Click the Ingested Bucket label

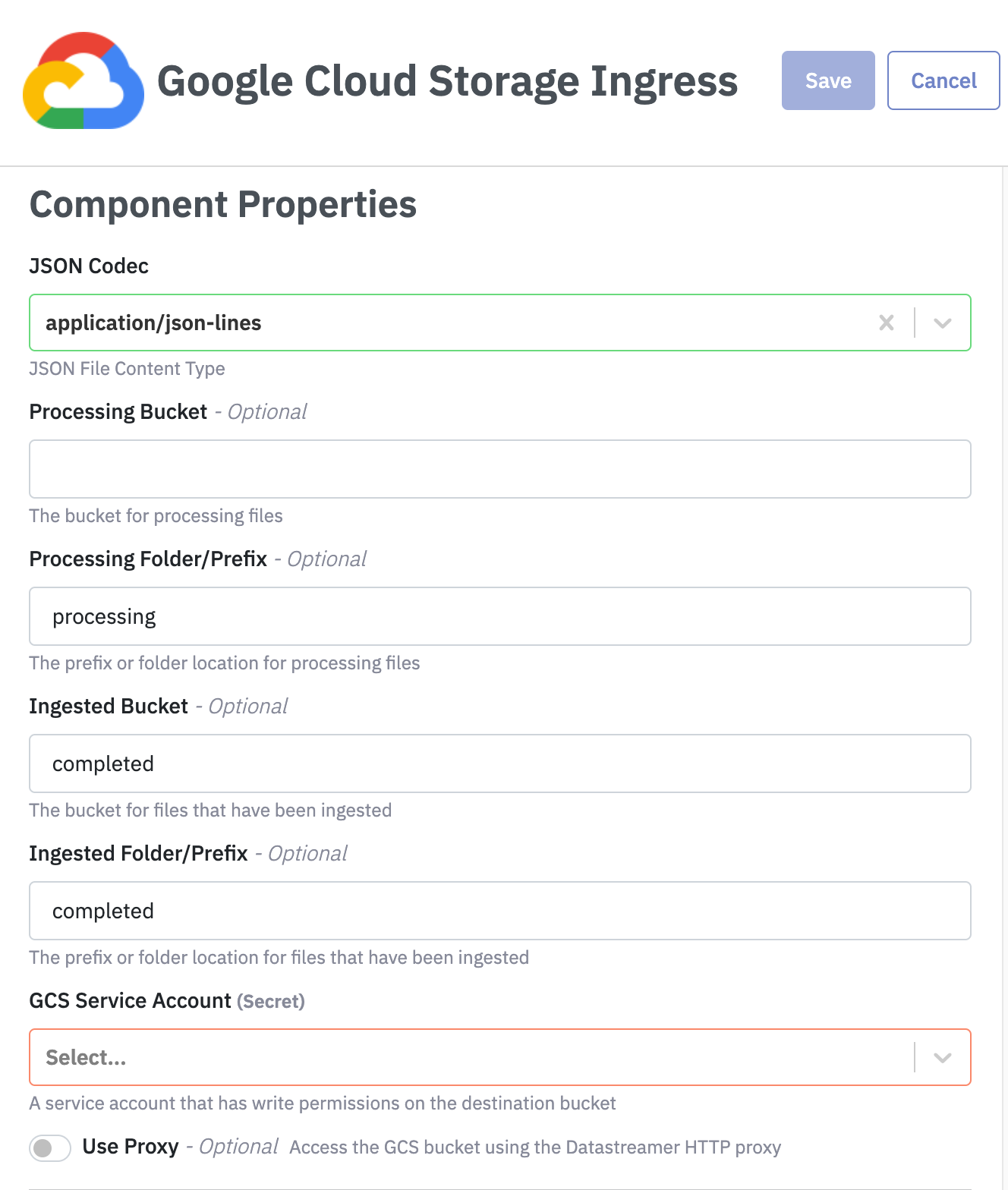(109, 707)
